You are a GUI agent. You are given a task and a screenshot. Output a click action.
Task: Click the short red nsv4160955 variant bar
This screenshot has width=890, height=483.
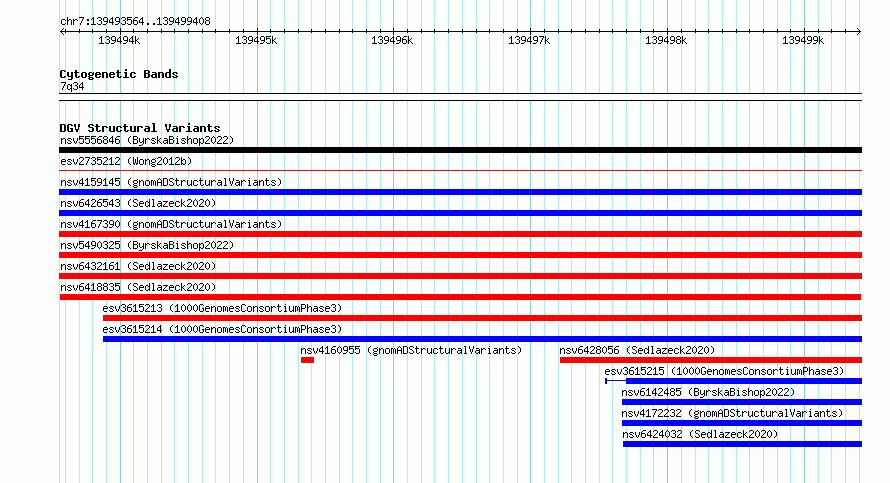tap(307, 360)
